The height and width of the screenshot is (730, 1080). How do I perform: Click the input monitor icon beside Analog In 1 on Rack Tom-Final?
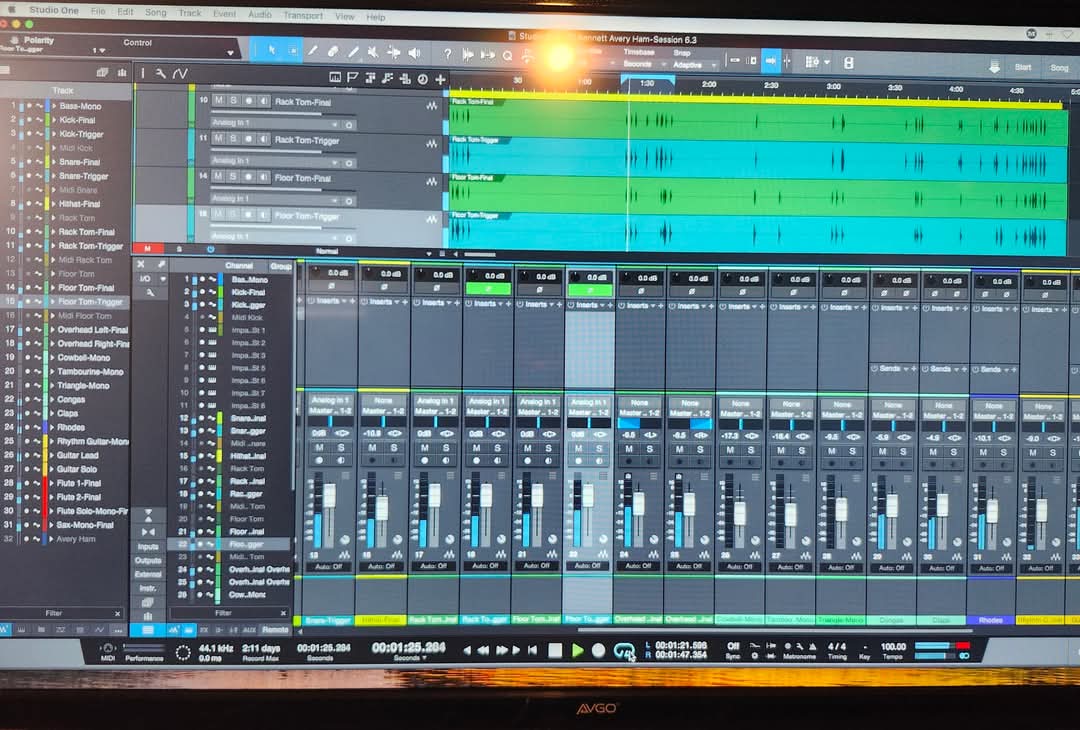[349, 125]
